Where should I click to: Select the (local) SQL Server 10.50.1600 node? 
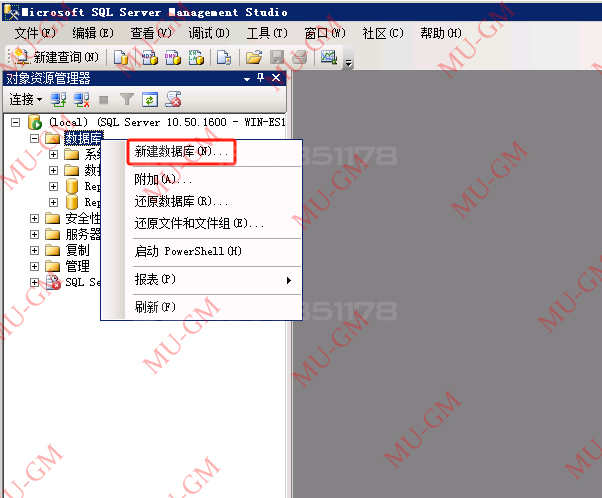click(167, 122)
